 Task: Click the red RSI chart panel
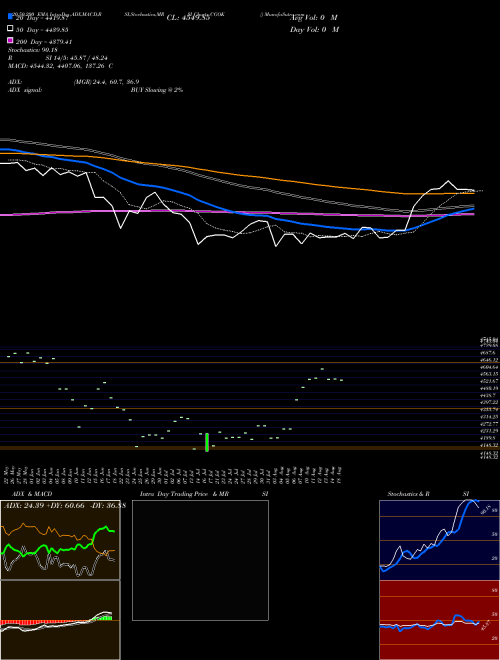point(439,620)
